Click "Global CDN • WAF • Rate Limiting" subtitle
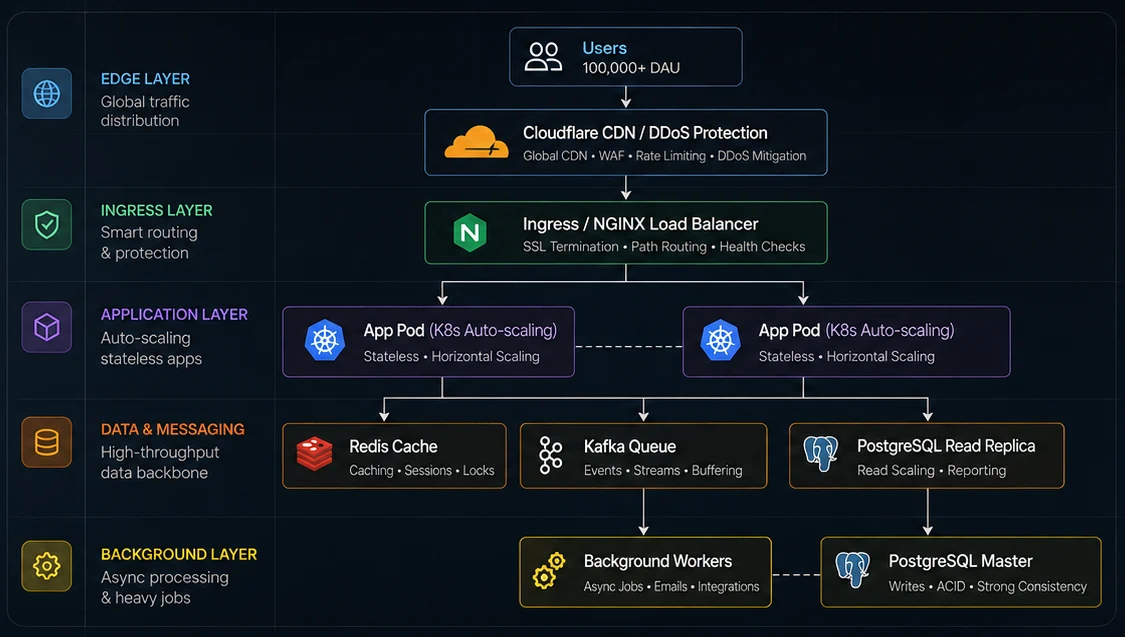The height and width of the screenshot is (637, 1125). (614, 156)
